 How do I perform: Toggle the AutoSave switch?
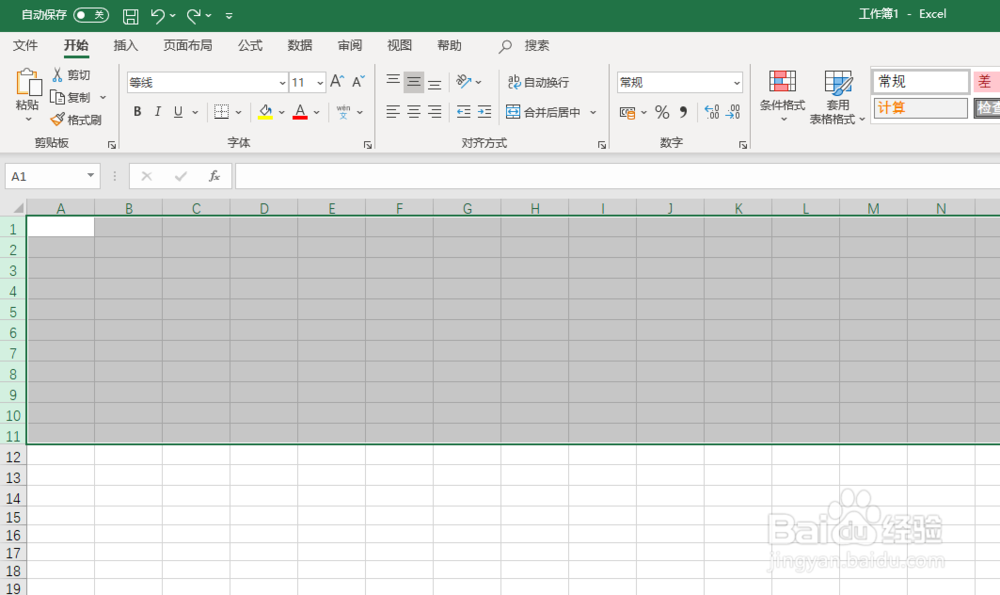(91, 15)
